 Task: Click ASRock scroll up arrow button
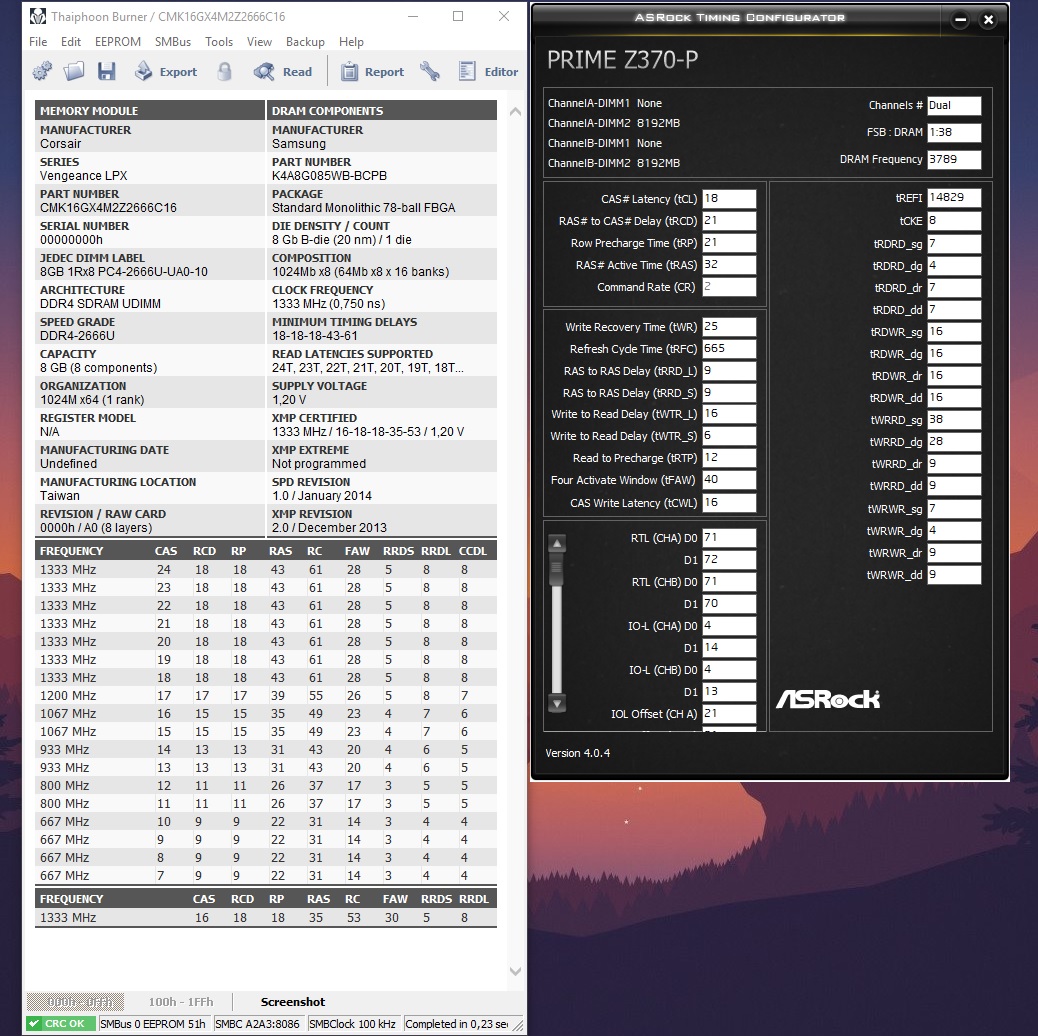pyautogui.click(x=557, y=543)
